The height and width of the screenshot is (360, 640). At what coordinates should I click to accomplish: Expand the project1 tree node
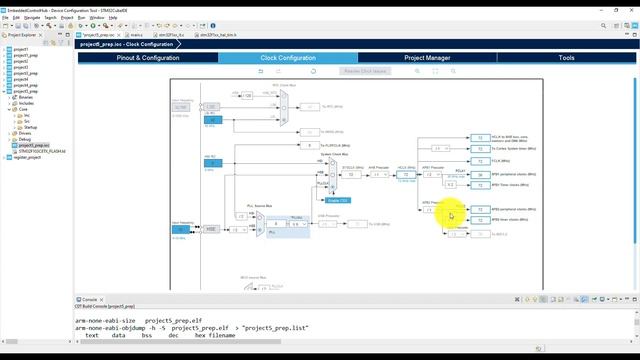coord(4,49)
